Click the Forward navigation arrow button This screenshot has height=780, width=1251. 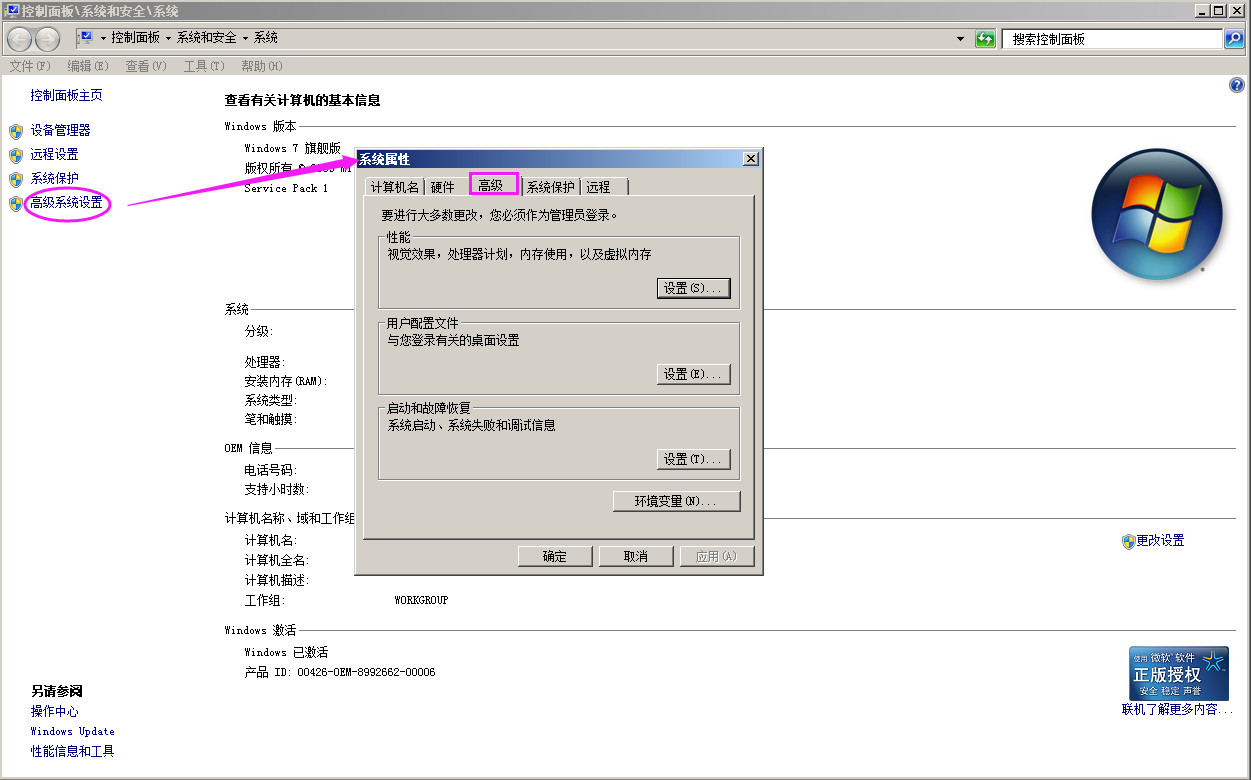47,39
